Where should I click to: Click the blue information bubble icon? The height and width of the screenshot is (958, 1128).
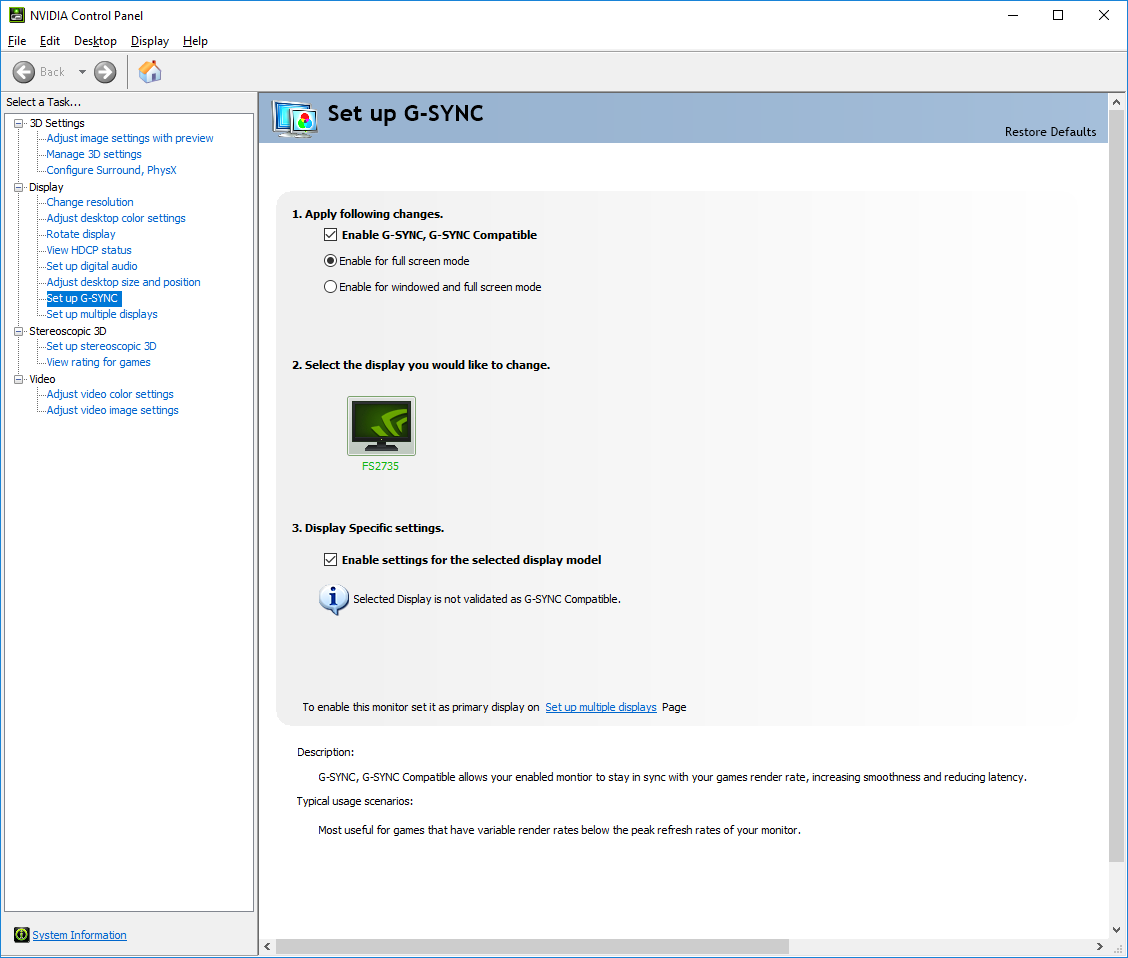334,599
